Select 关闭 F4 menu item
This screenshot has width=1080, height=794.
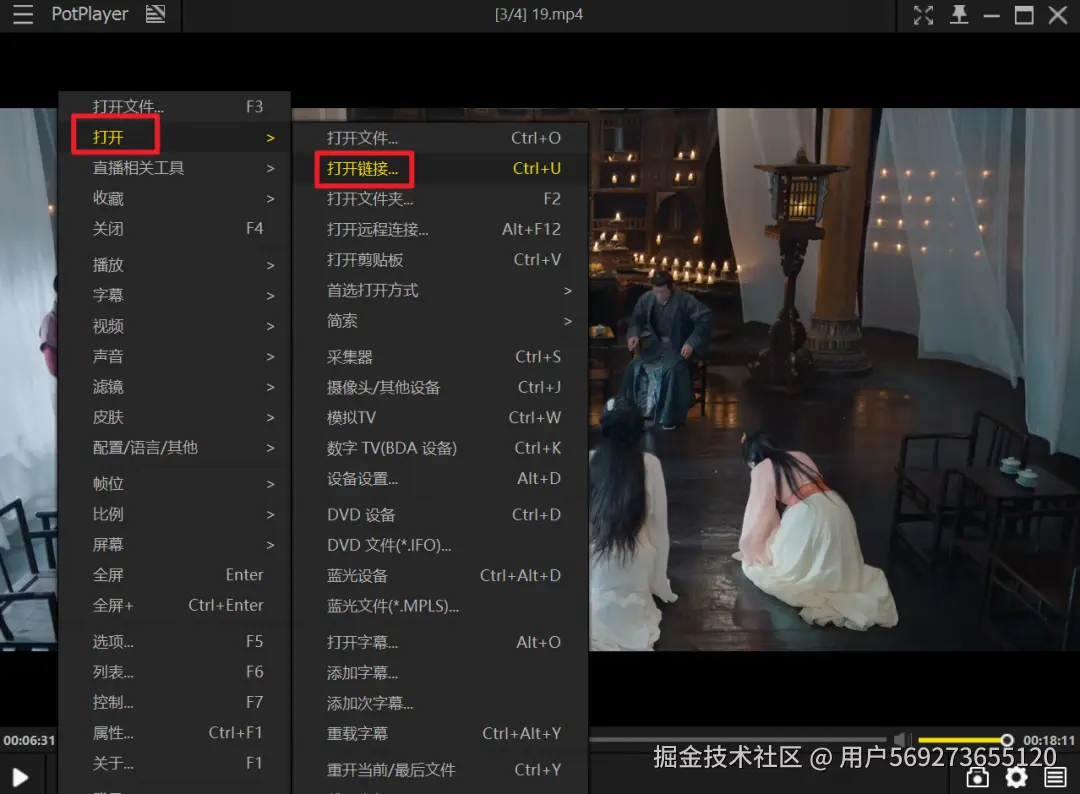[175, 229]
